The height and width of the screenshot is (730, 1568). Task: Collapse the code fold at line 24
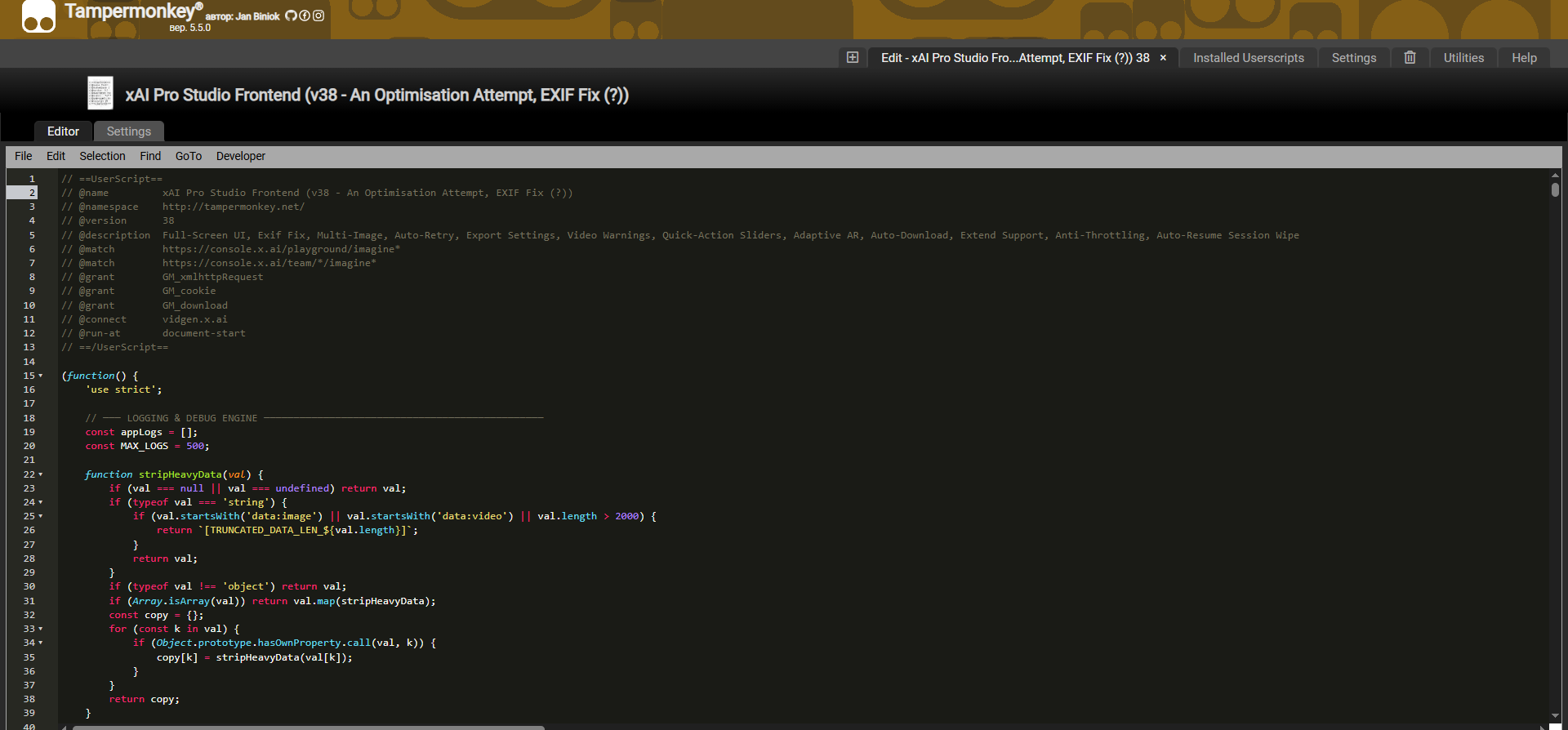[x=41, y=502]
